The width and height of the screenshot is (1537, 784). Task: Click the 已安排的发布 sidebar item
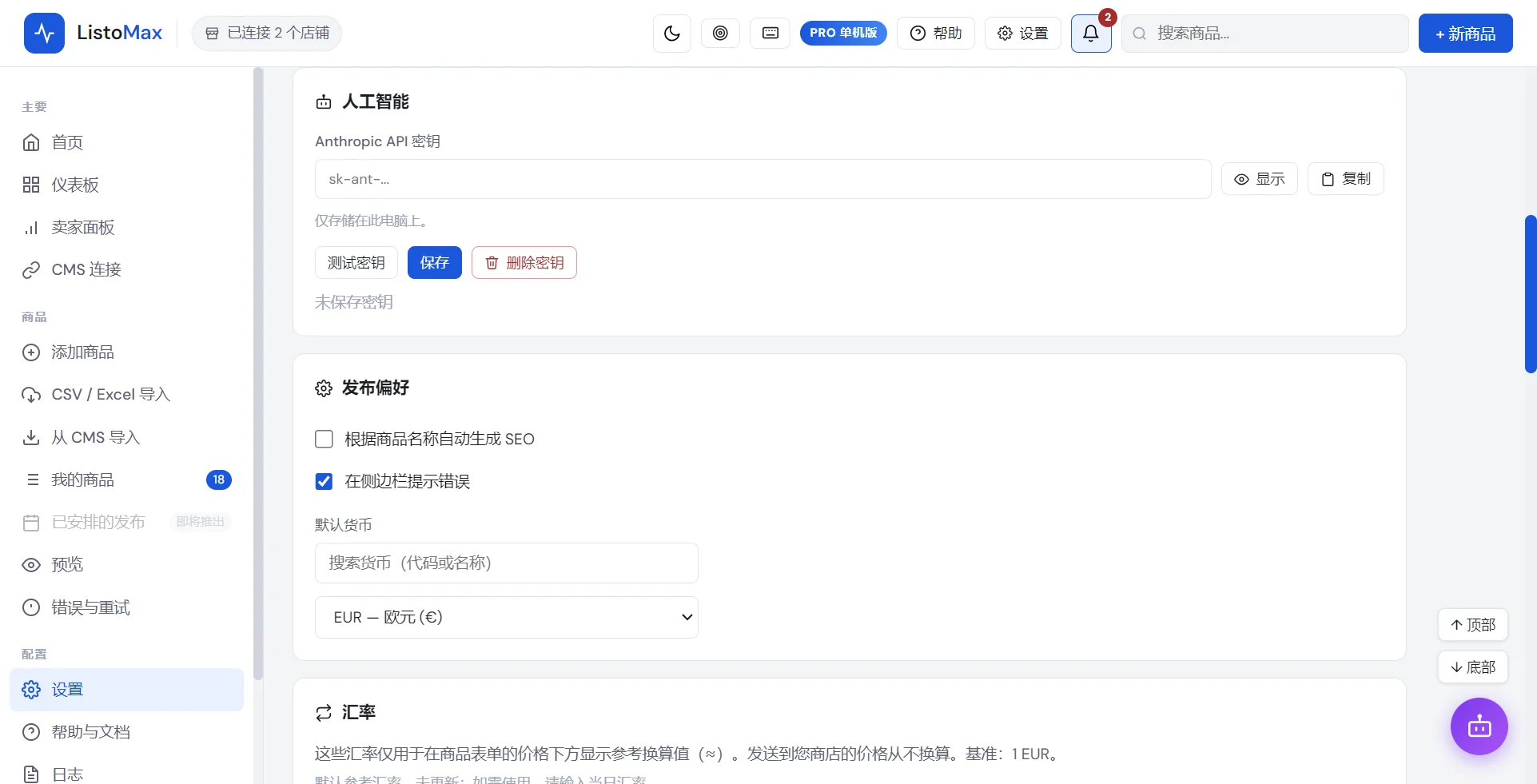126,522
